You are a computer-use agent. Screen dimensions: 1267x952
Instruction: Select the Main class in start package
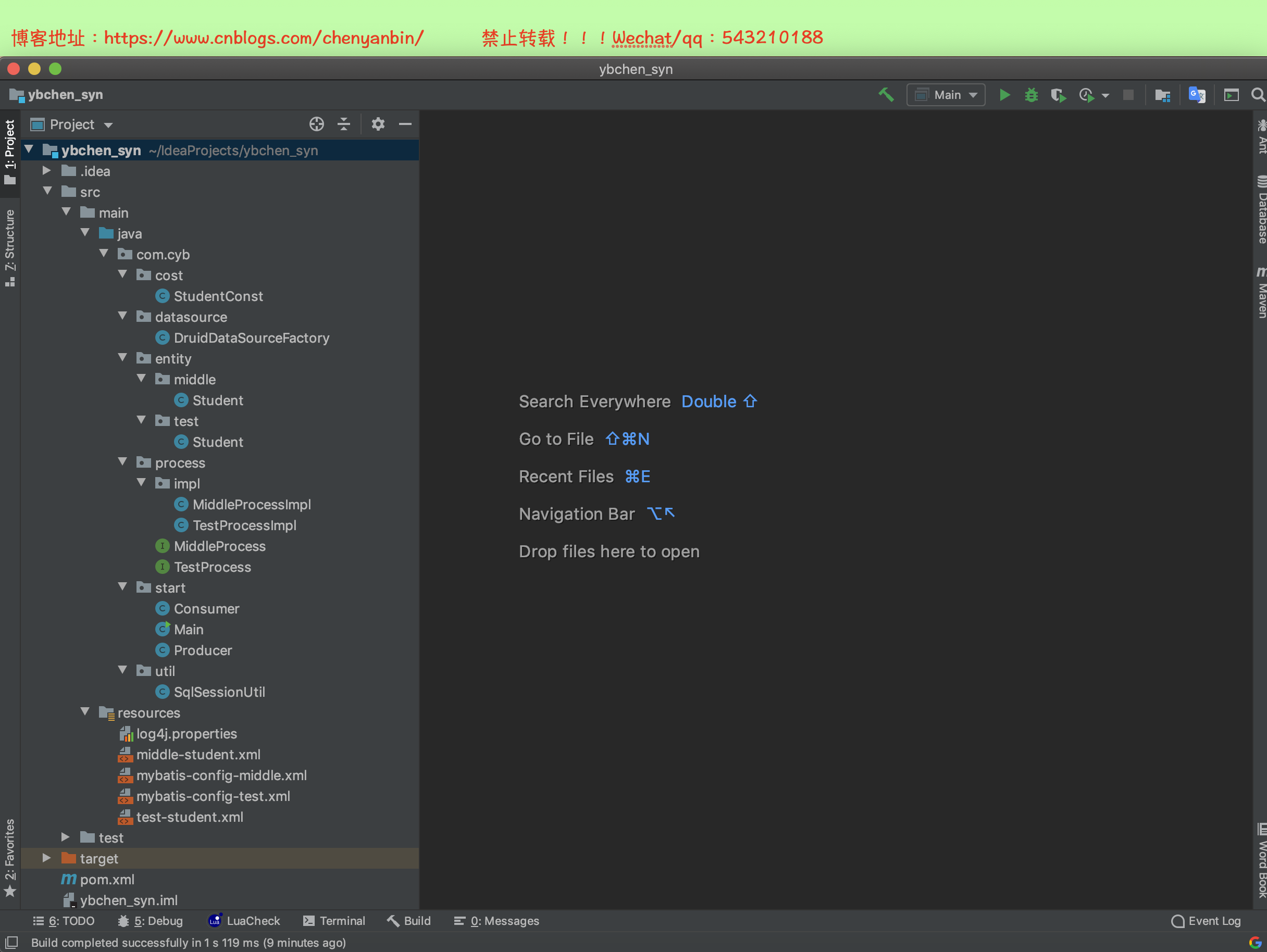click(179, 629)
